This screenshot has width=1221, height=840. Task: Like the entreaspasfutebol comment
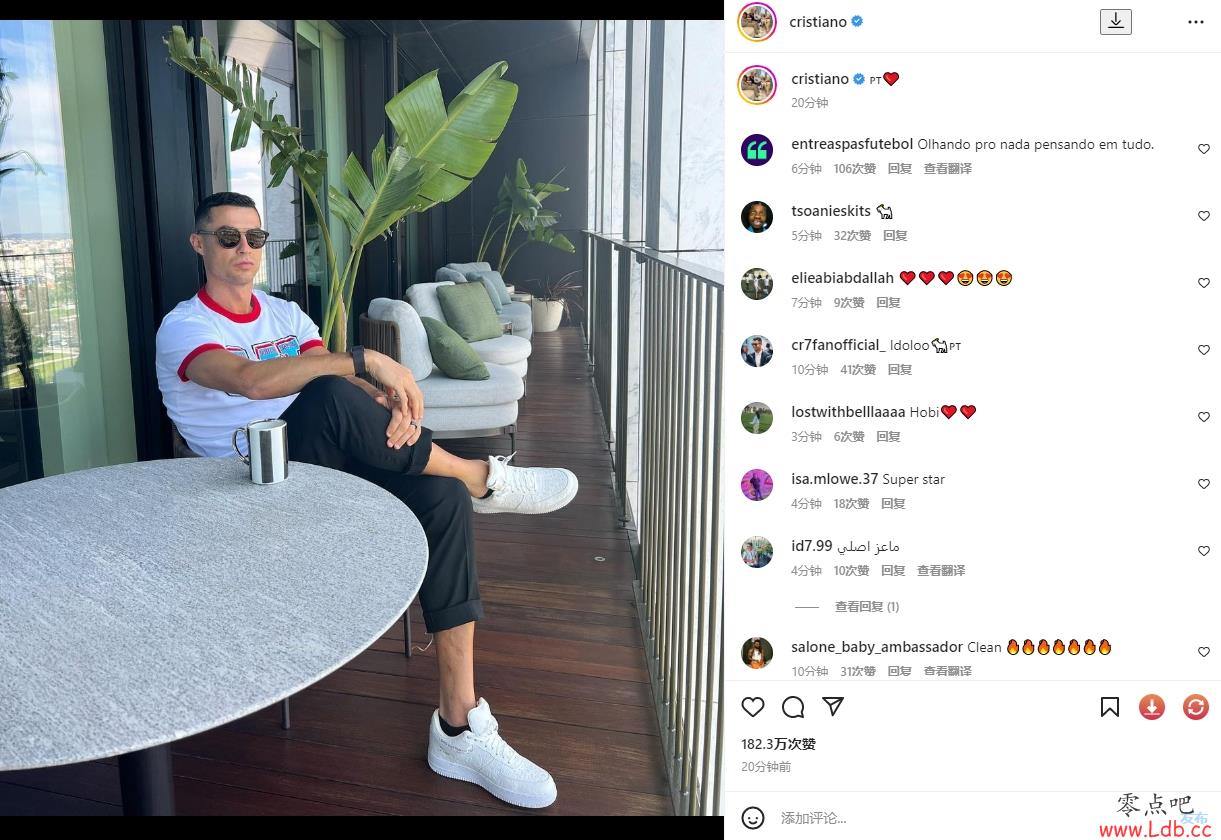[x=1204, y=149]
